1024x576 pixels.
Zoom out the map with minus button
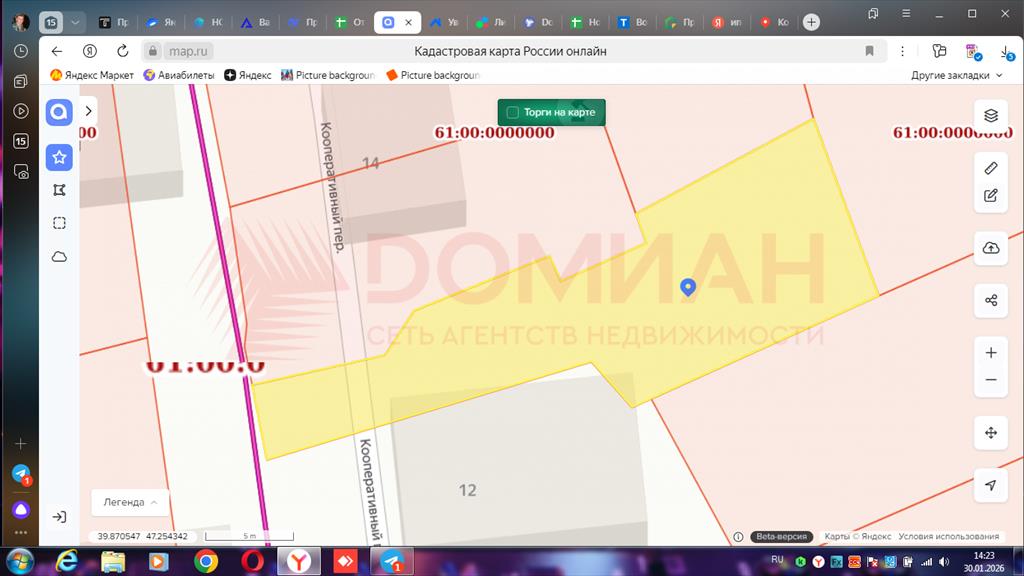point(990,380)
